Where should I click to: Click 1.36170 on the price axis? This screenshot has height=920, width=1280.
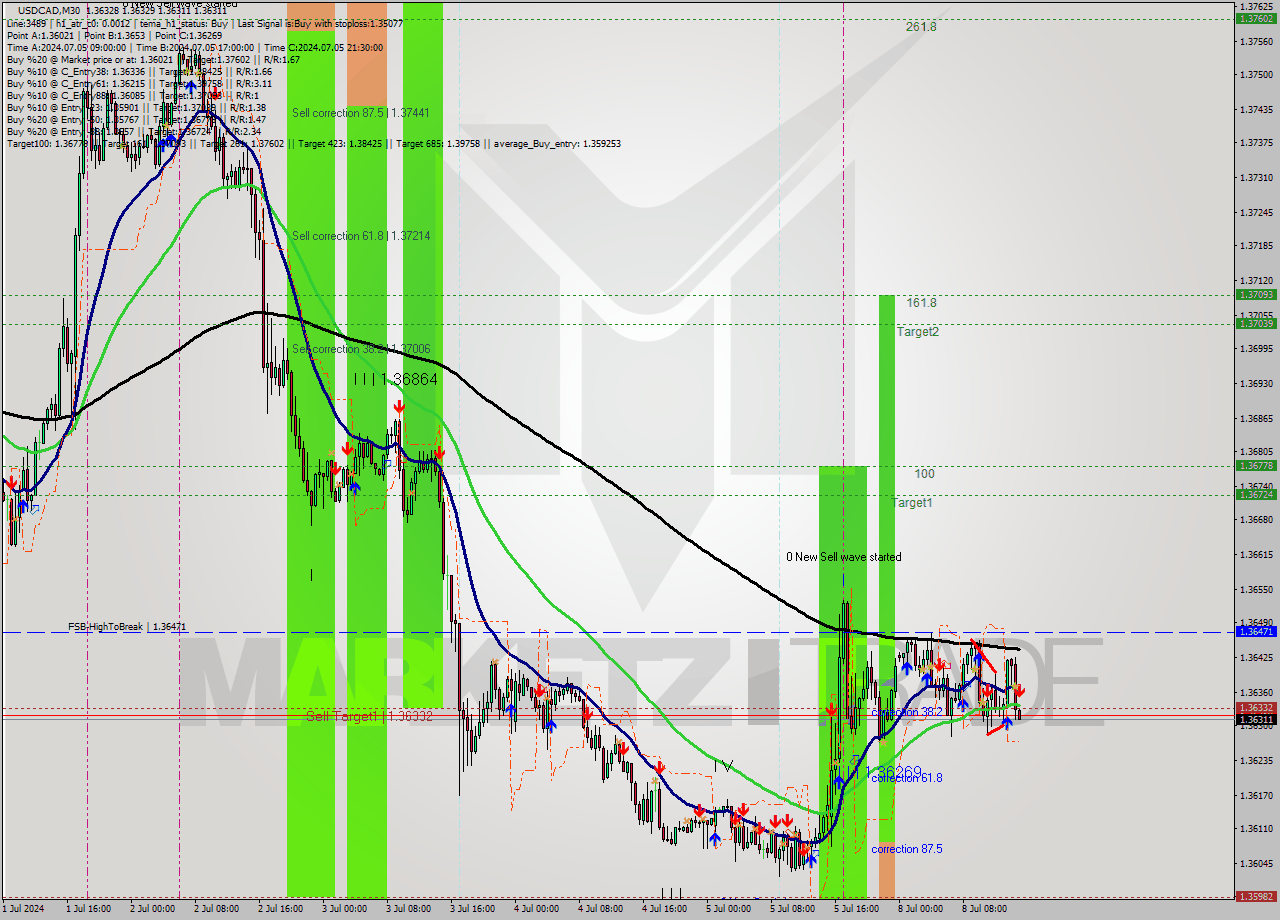[1258, 796]
